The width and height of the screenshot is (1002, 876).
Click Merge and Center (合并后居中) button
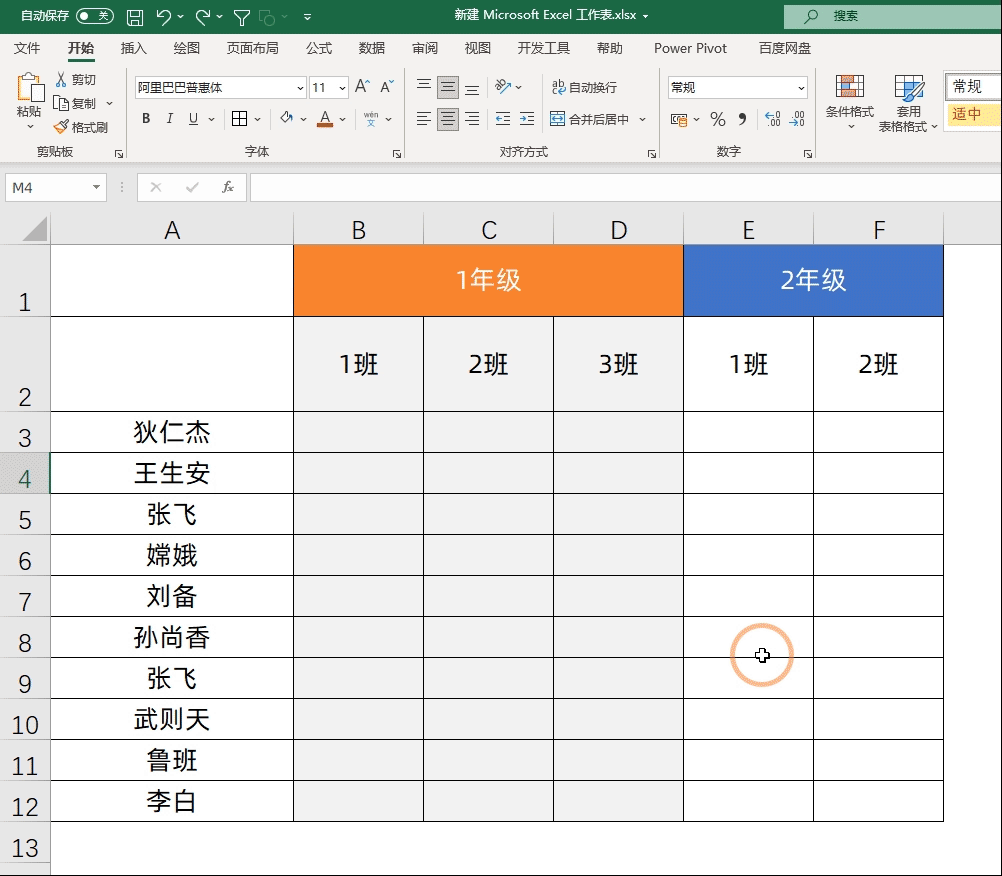click(590, 119)
